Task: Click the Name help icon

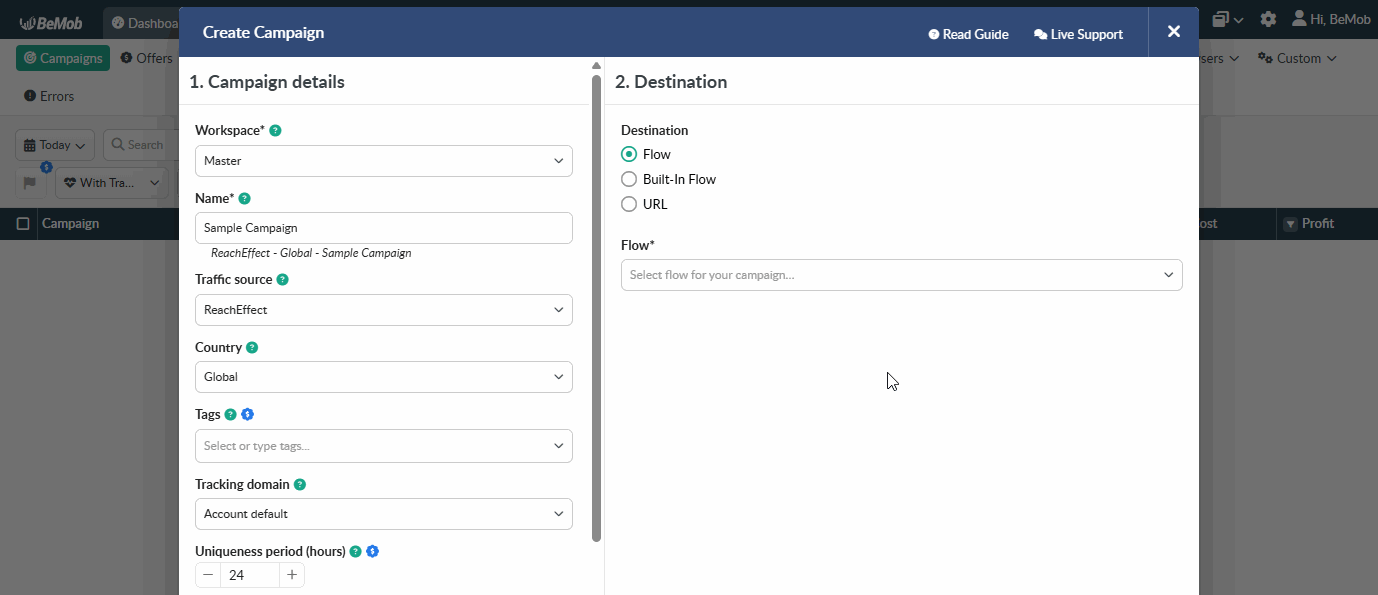Action: point(245,199)
